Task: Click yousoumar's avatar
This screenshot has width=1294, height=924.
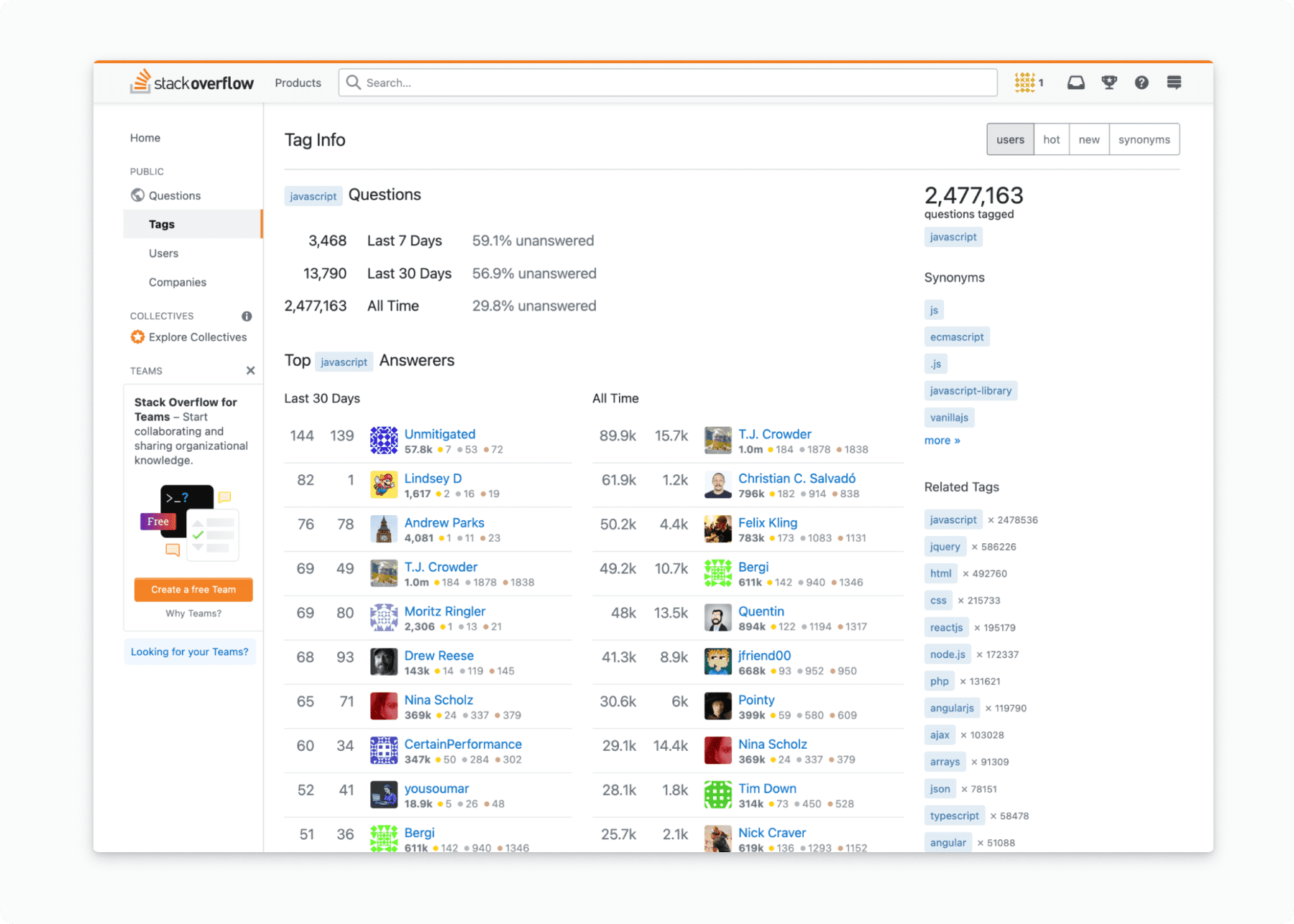Action: pyautogui.click(x=384, y=795)
